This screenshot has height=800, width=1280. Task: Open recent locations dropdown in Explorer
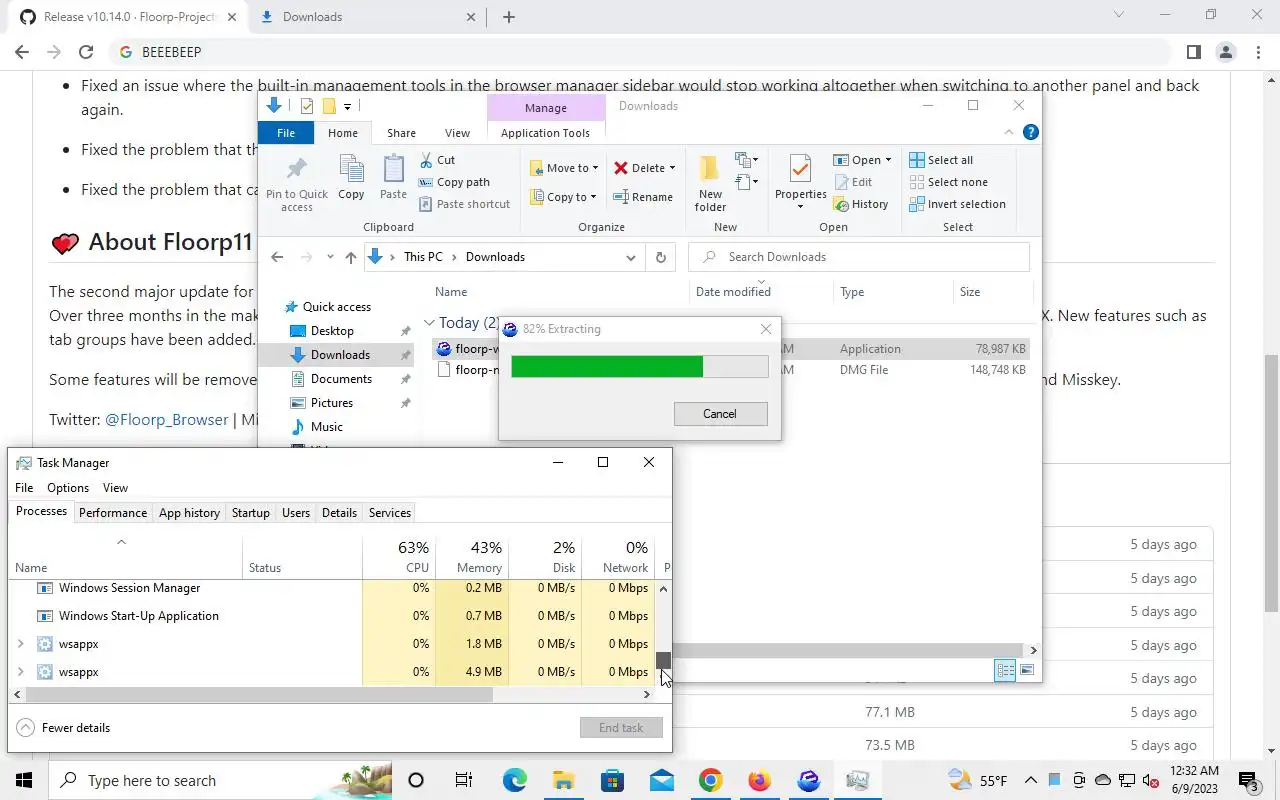pyautogui.click(x=330, y=257)
